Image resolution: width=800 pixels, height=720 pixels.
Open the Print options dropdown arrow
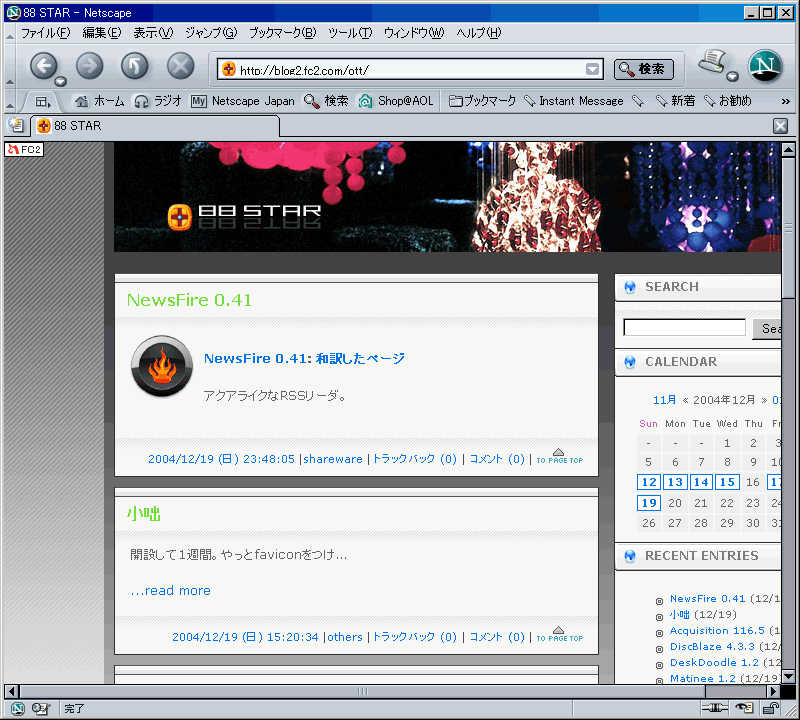(x=733, y=77)
